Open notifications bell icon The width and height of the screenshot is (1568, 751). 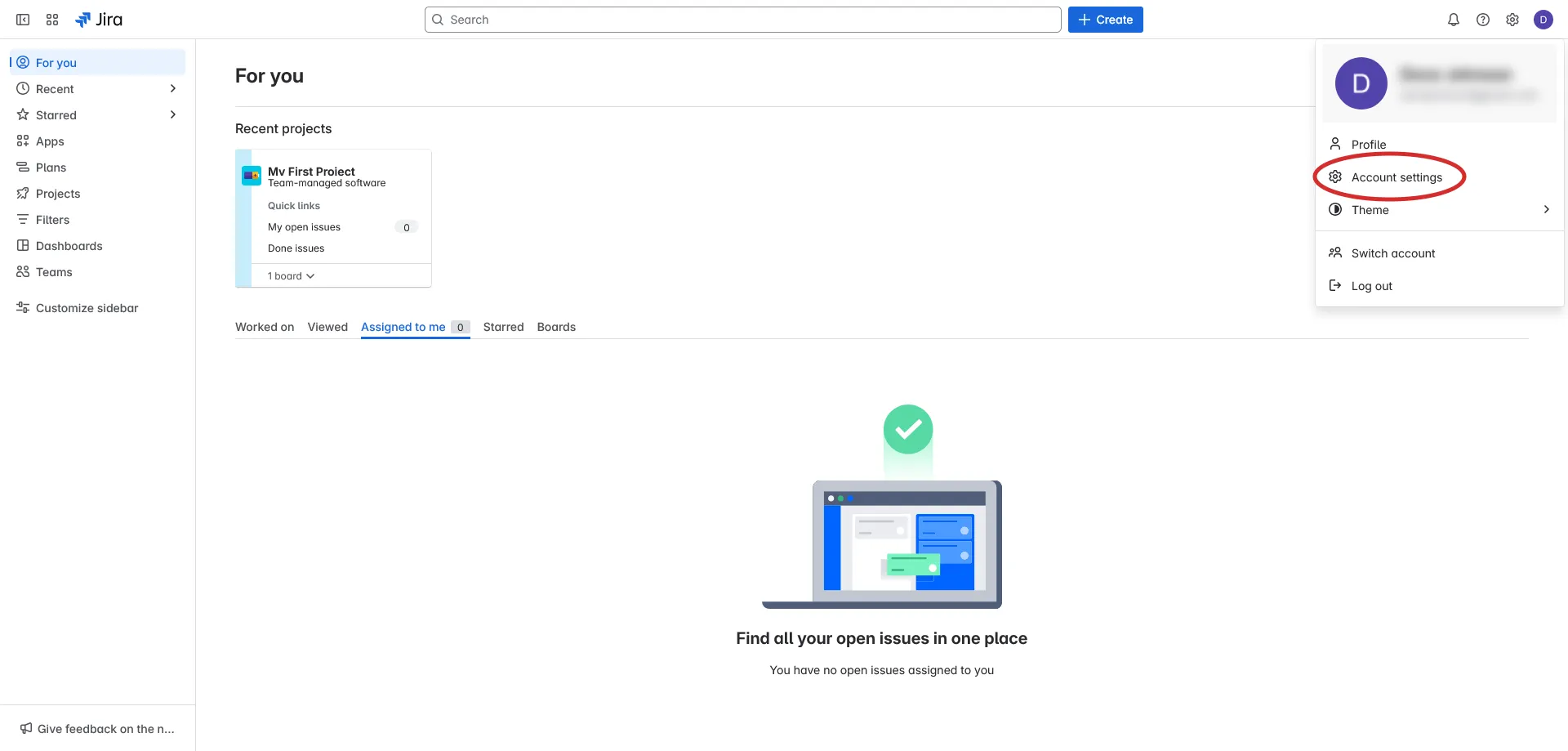pos(1453,20)
